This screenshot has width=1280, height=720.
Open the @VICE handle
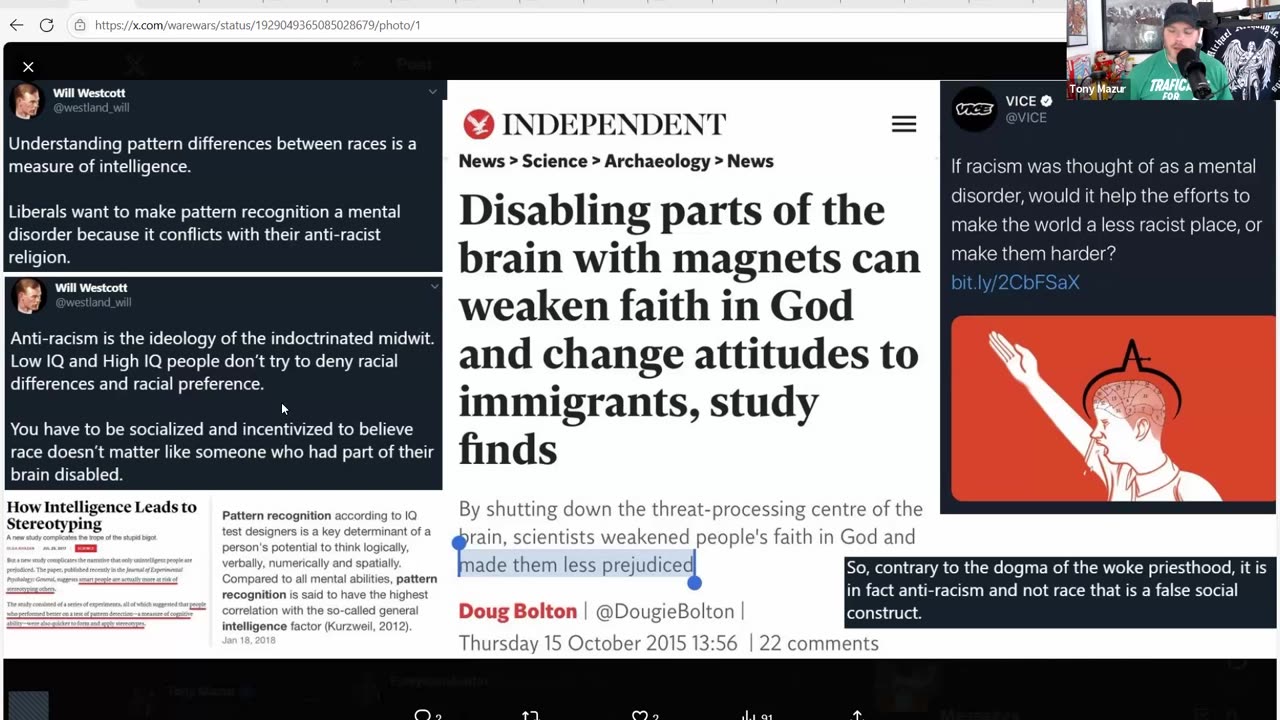(x=1025, y=117)
